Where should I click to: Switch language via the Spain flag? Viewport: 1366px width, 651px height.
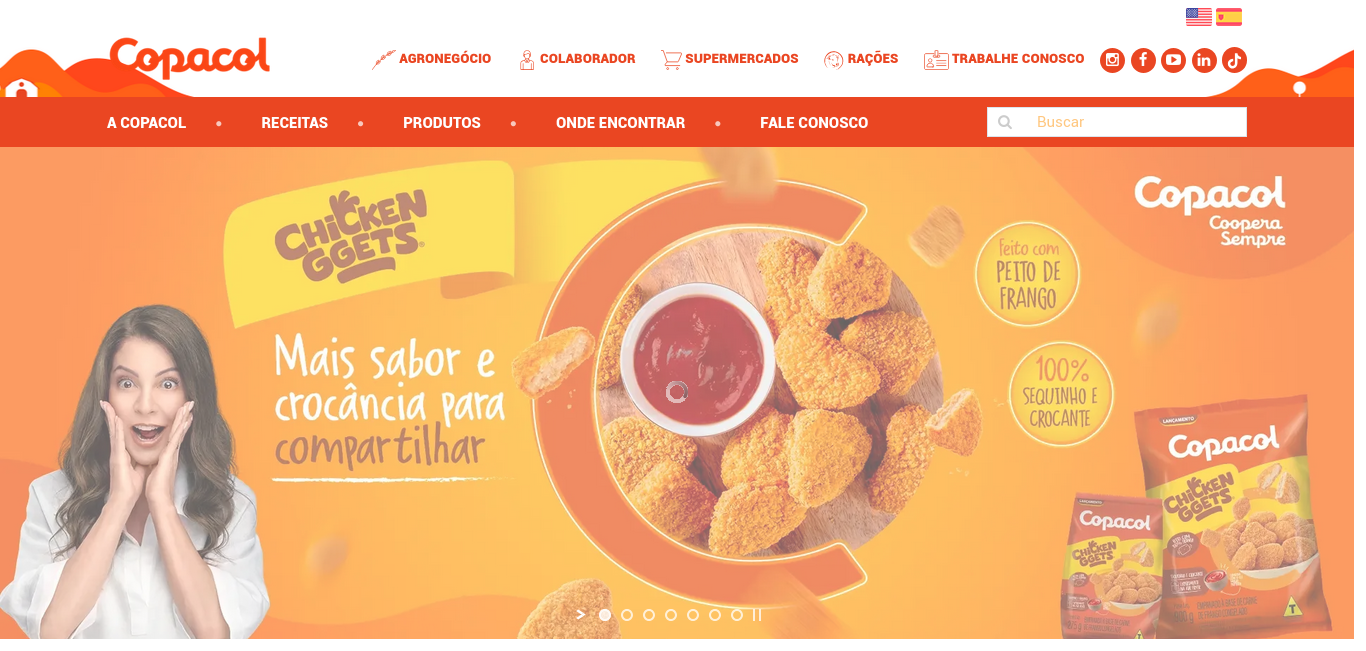[1229, 17]
